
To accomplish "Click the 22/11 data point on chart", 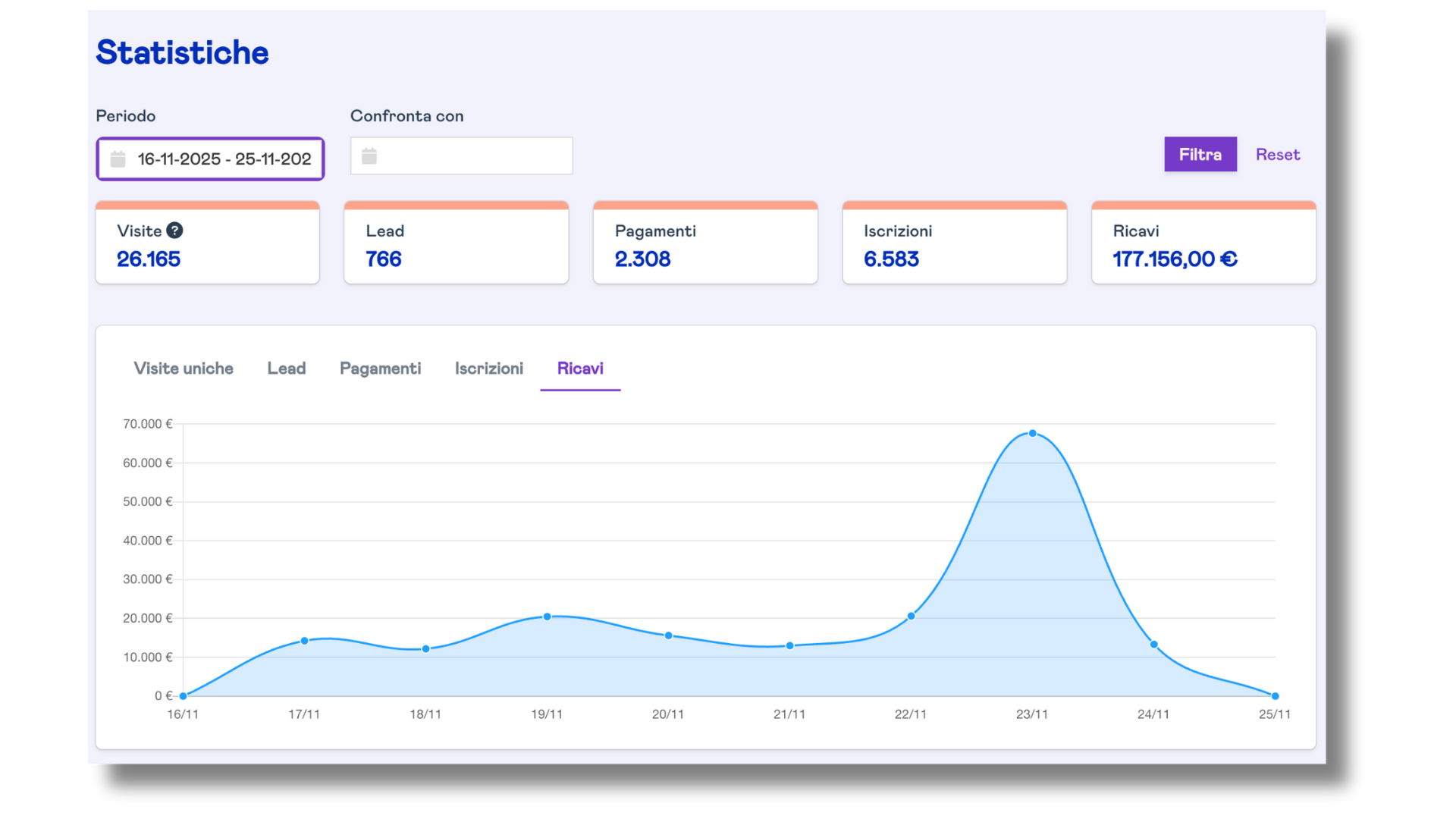I will coord(911,617).
